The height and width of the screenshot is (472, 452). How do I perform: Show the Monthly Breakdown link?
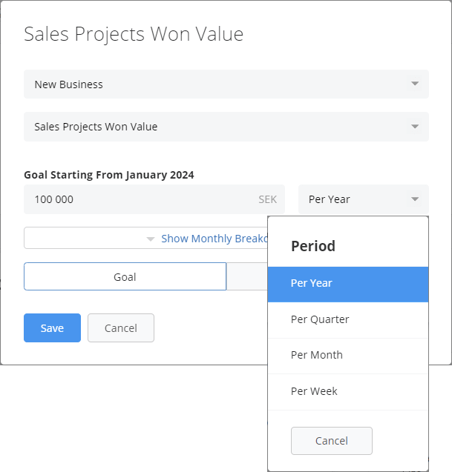(x=214, y=239)
